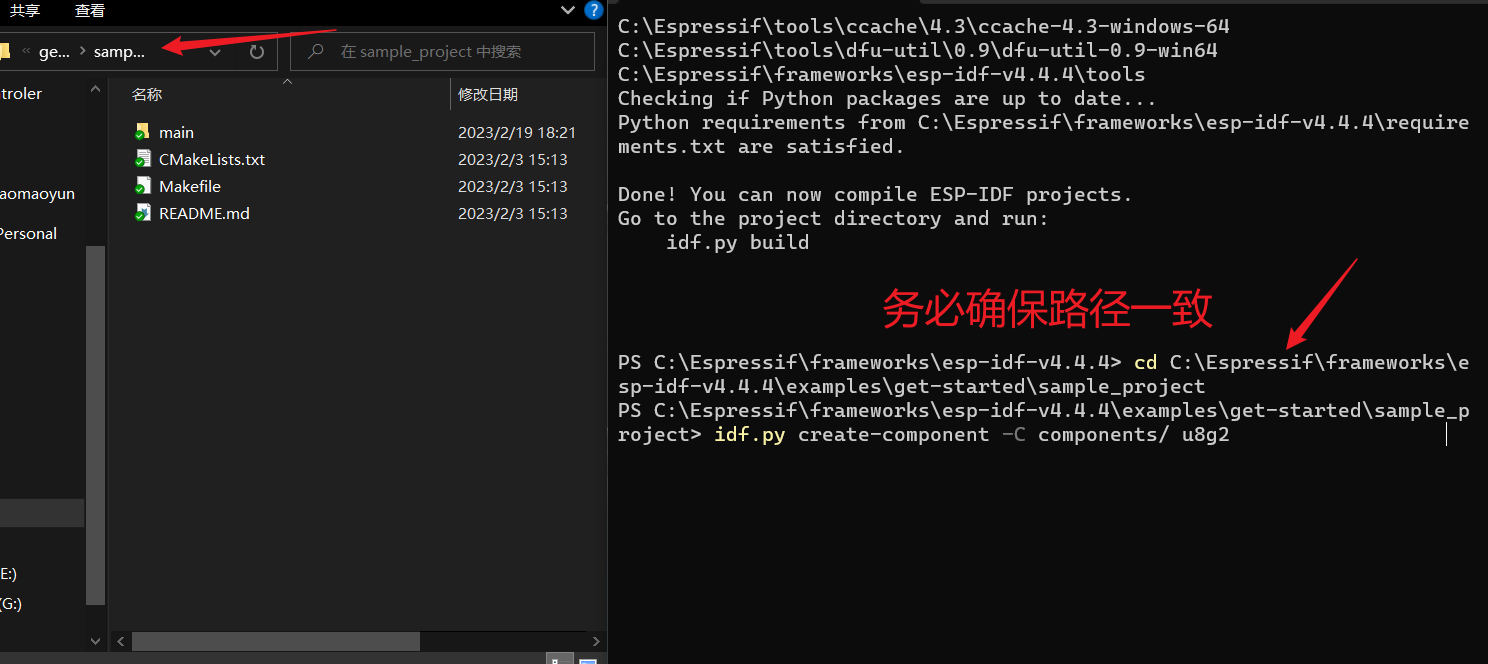Select the CMakeLists.txt file icon
Image resolution: width=1488 pixels, height=664 pixels.
(142, 159)
